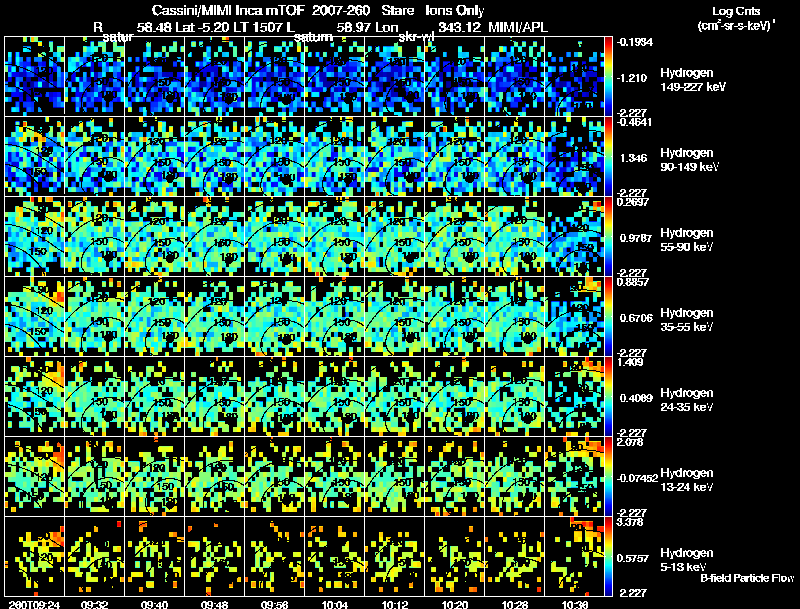This screenshot has height=609, width=800.
Task: Open the 149-227 keV panel at 10:36
Action: (574, 77)
